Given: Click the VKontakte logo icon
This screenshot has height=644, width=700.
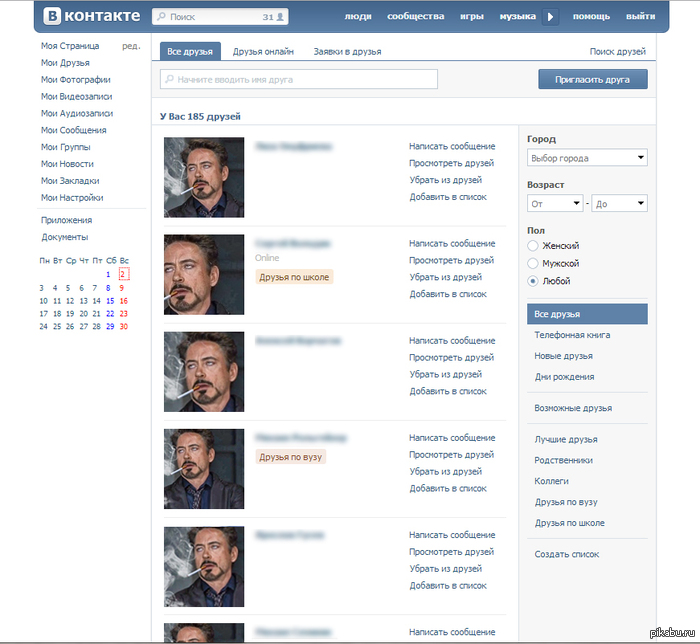Looking at the screenshot, I should click(52, 16).
